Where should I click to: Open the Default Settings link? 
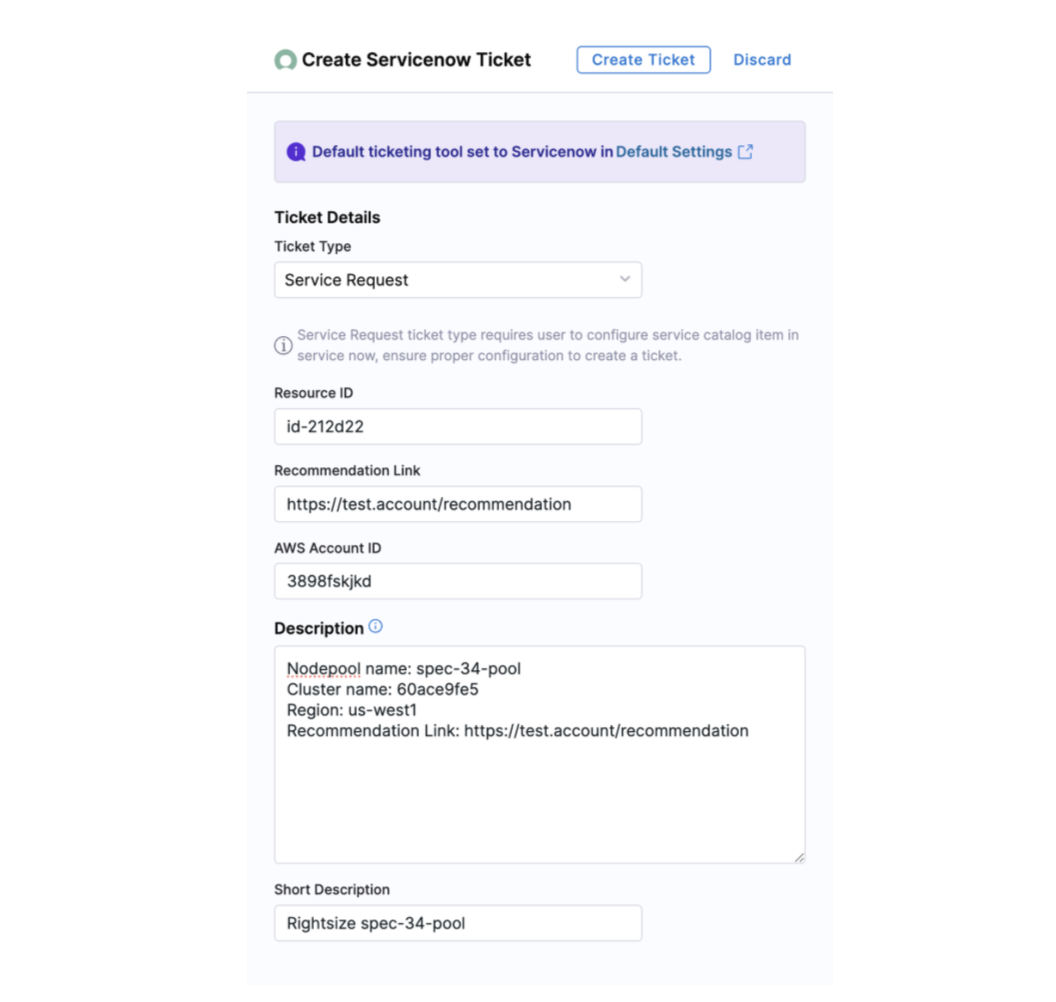(673, 152)
